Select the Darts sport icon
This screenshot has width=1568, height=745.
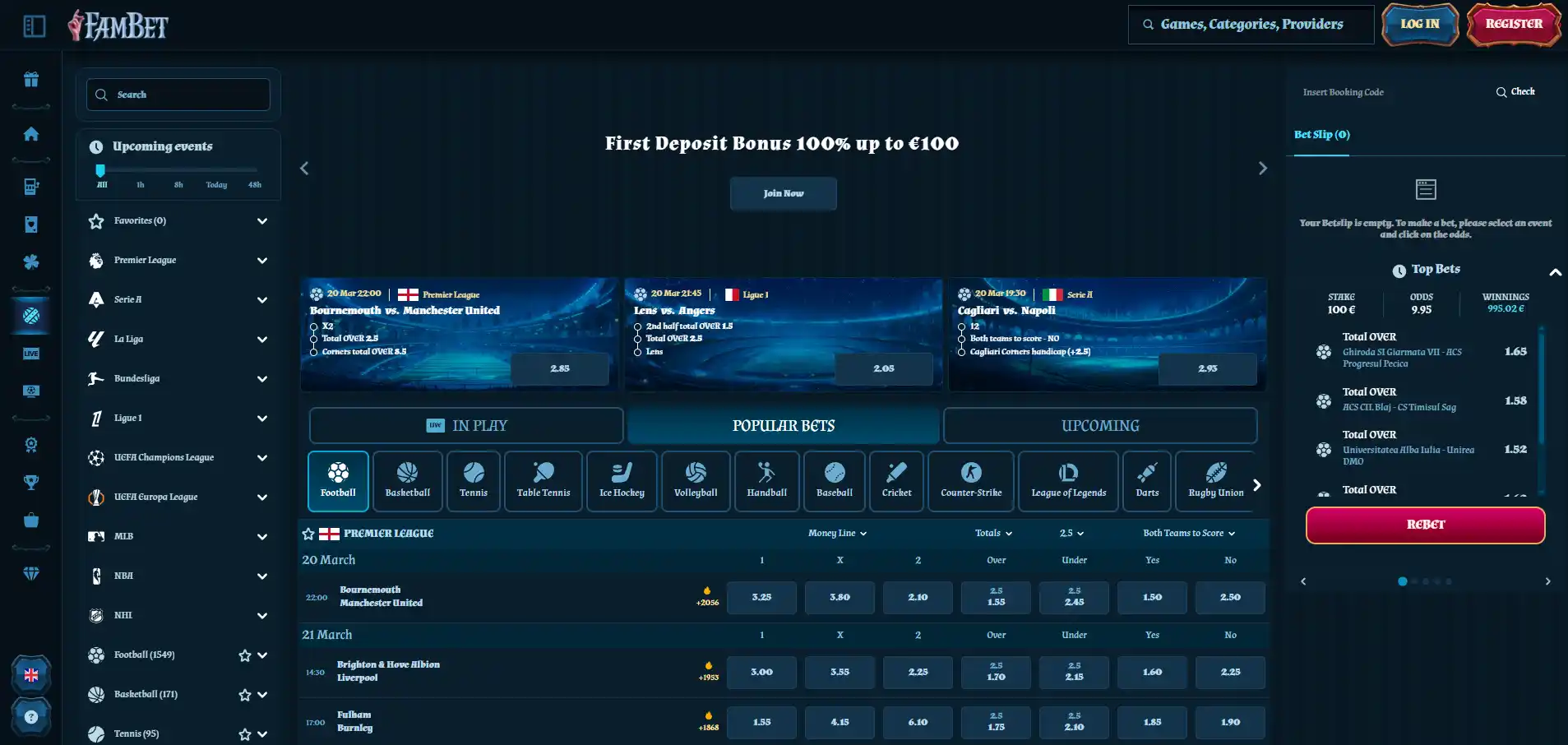click(x=1147, y=481)
